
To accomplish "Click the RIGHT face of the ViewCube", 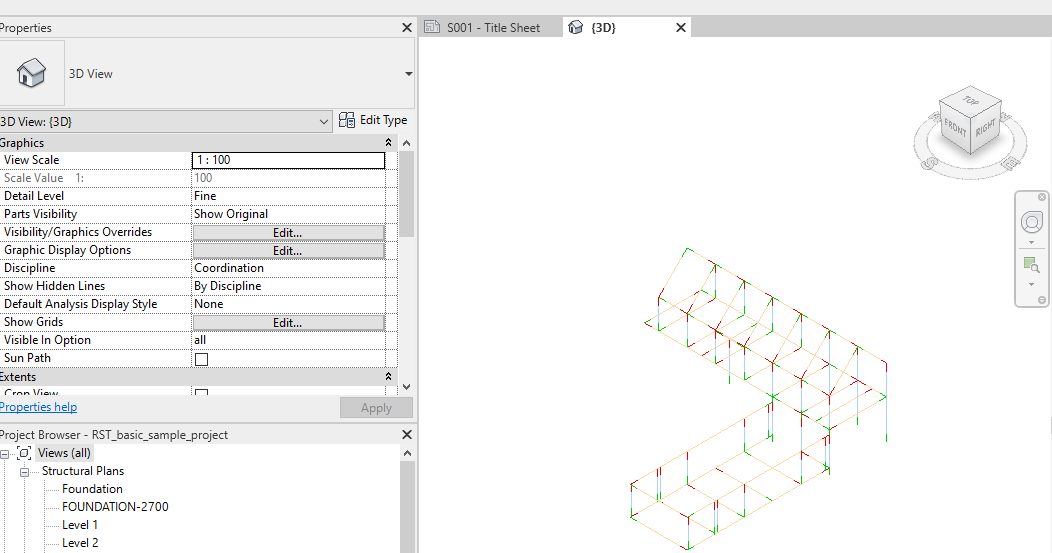I will pyautogui.click(x=986, y=127).
